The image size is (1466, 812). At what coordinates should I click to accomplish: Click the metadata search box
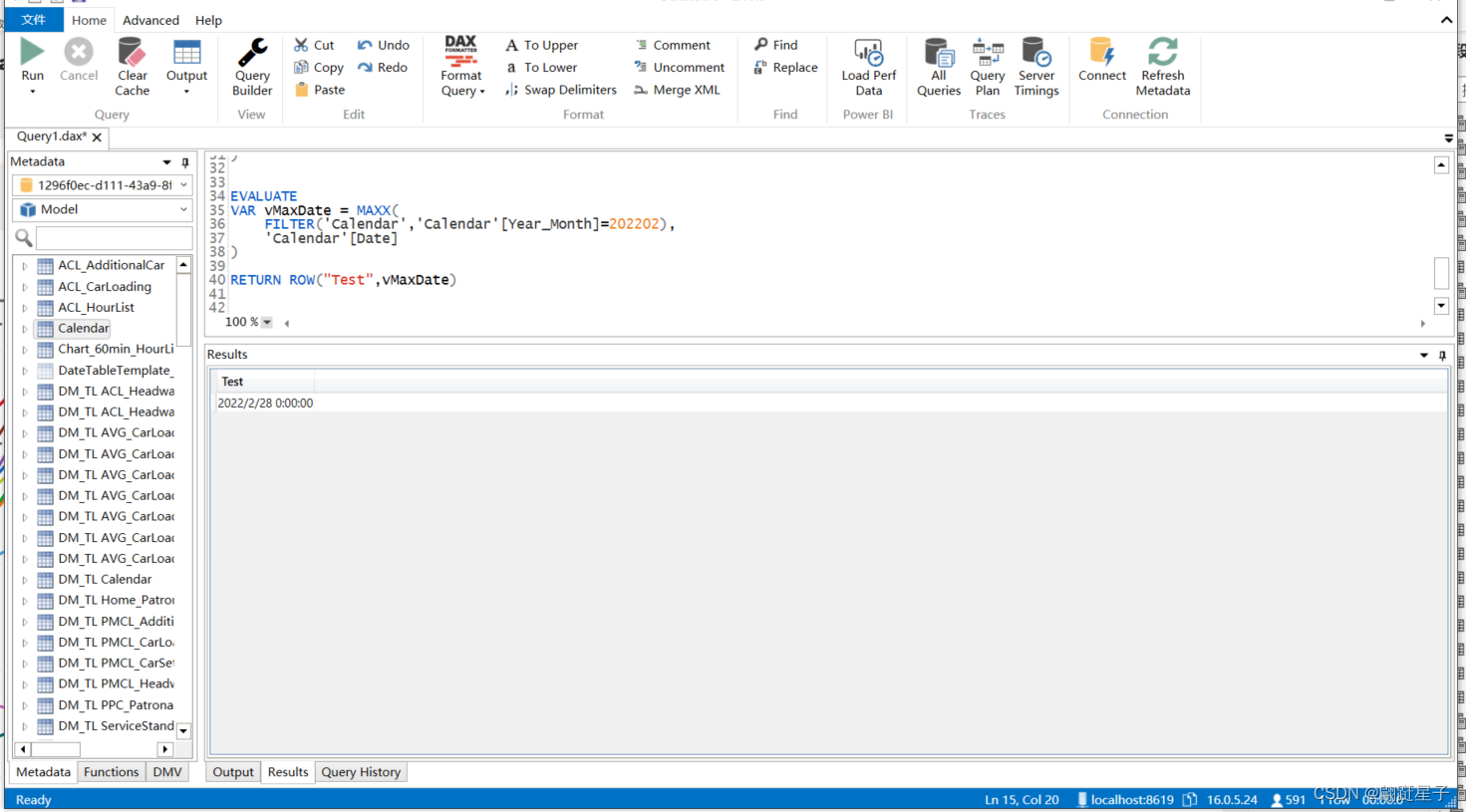pos(115,237)
